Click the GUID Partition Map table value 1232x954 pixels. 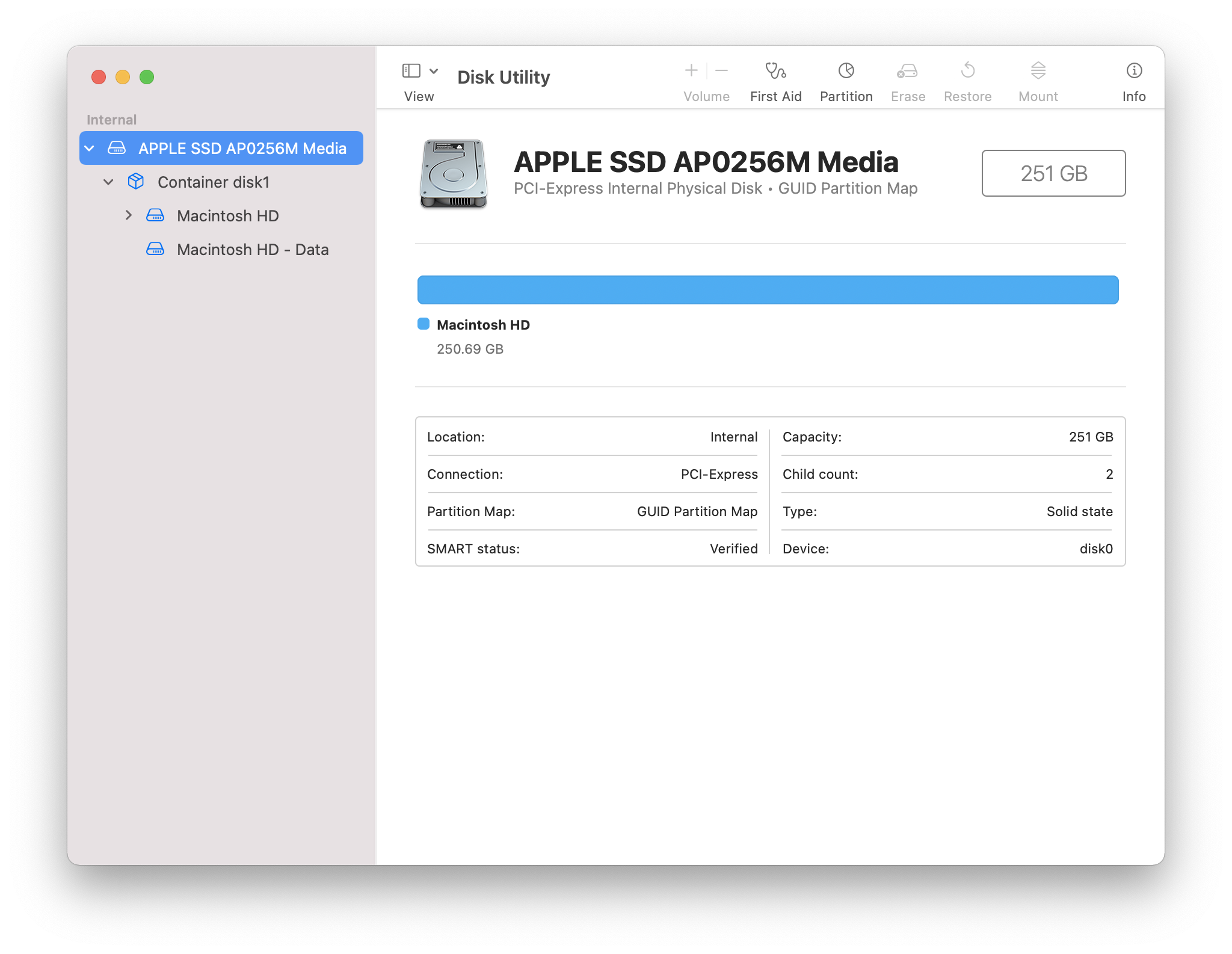tap(697, 511)
